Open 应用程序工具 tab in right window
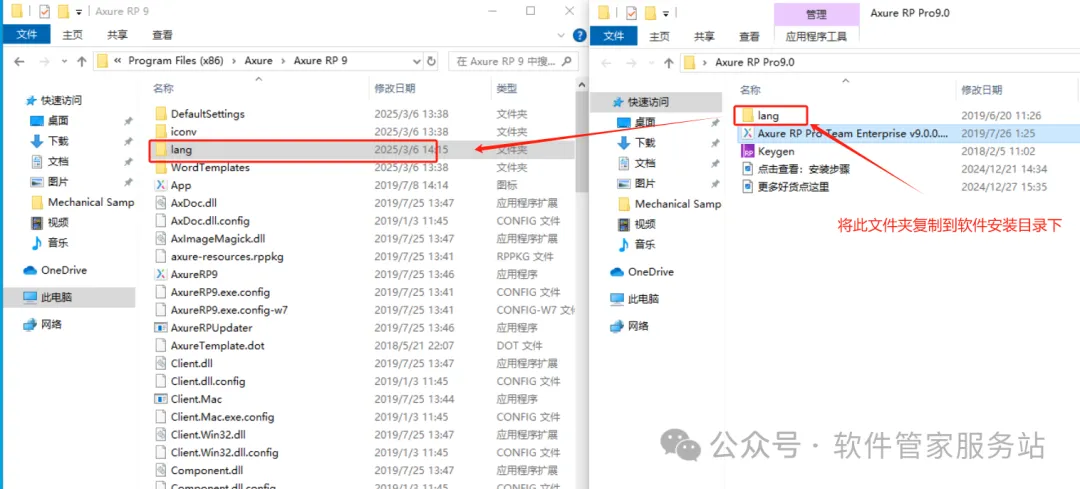1080x489 pixels. pos(817,37)
